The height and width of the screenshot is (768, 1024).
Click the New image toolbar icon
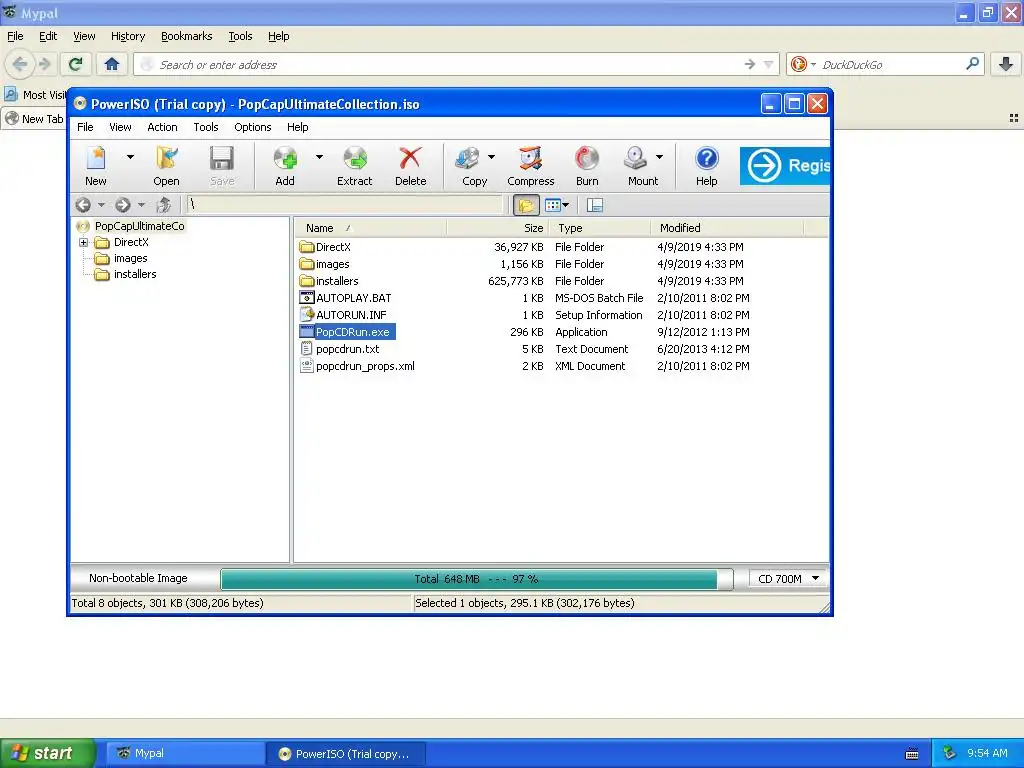point(96,166)
